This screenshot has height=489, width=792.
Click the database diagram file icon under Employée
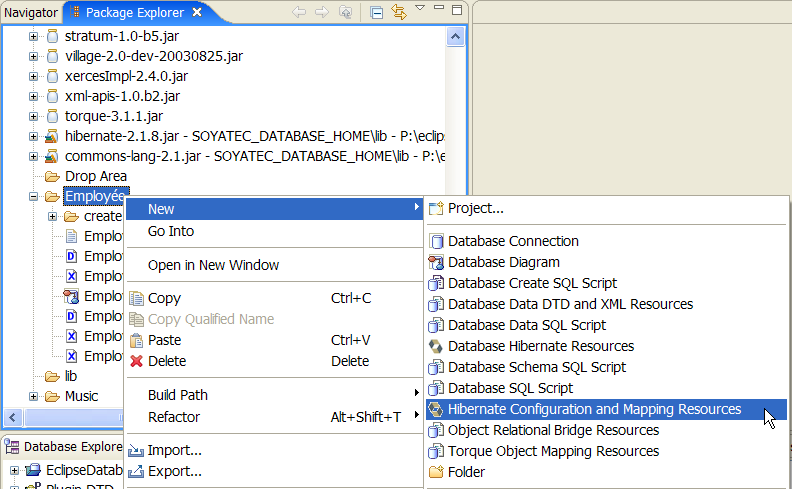coord(71,296)
